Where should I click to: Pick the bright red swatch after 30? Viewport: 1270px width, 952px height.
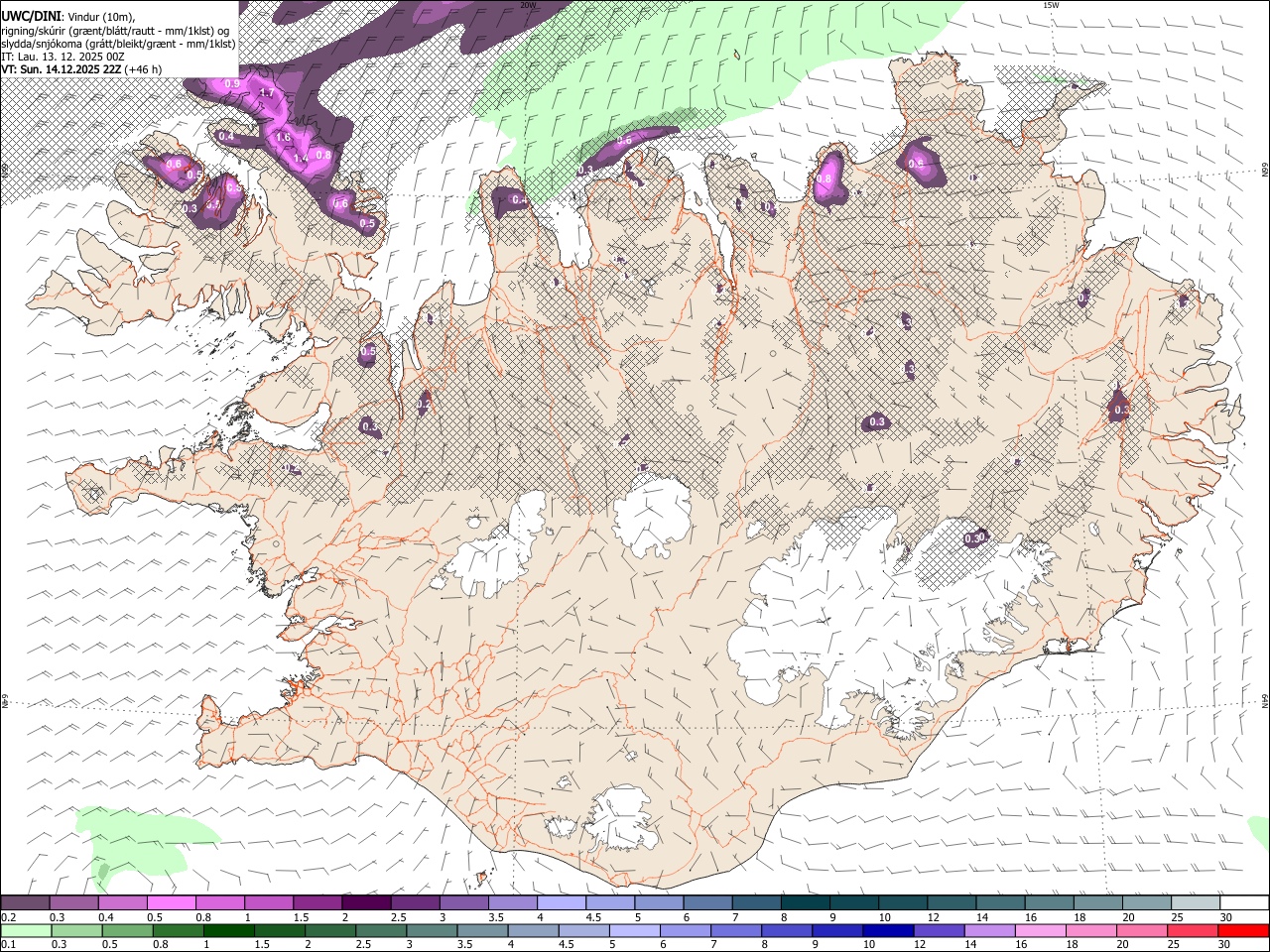(1243, 930)
